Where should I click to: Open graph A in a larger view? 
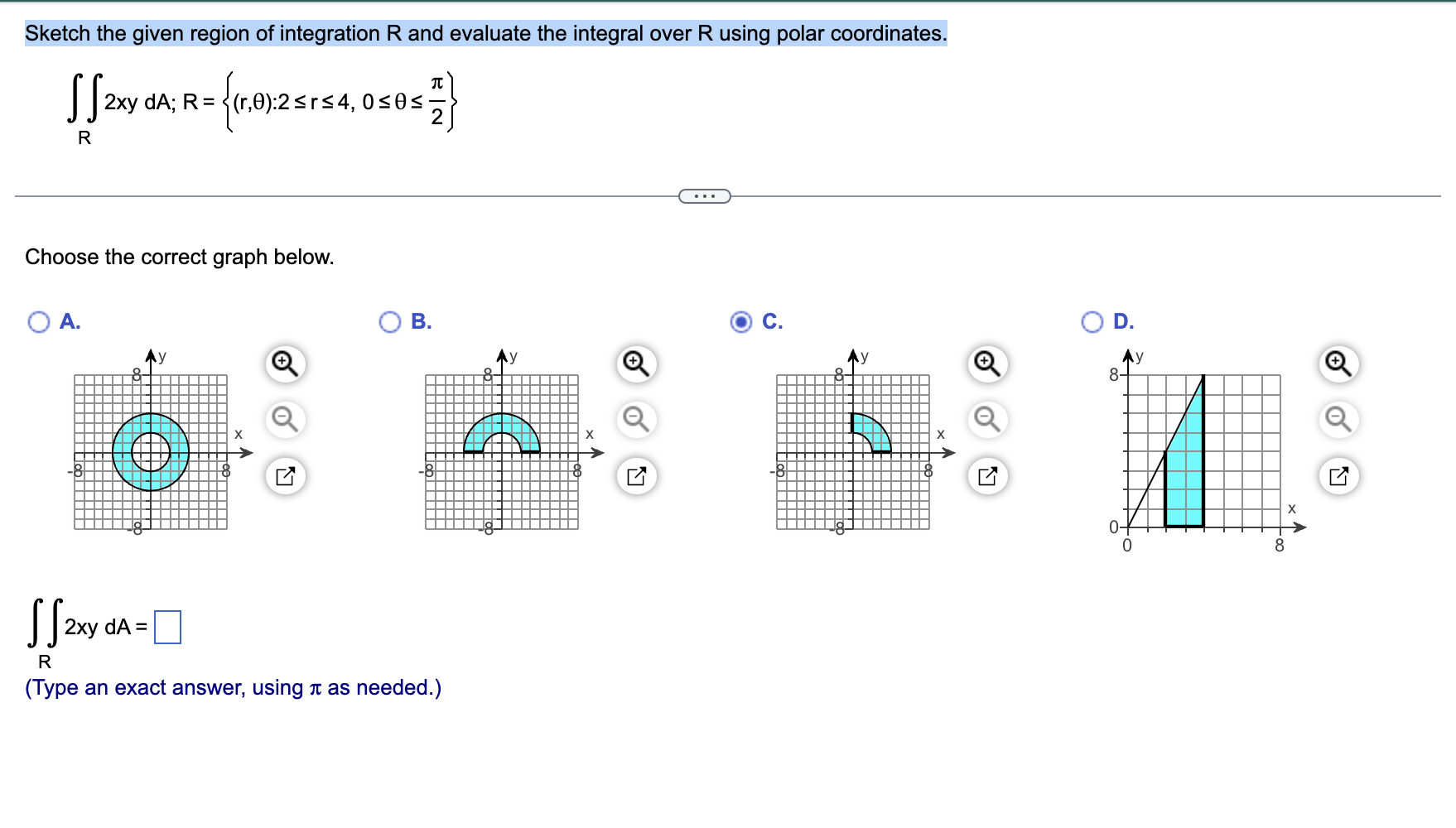pyautogui.click(x=285, y=476)
